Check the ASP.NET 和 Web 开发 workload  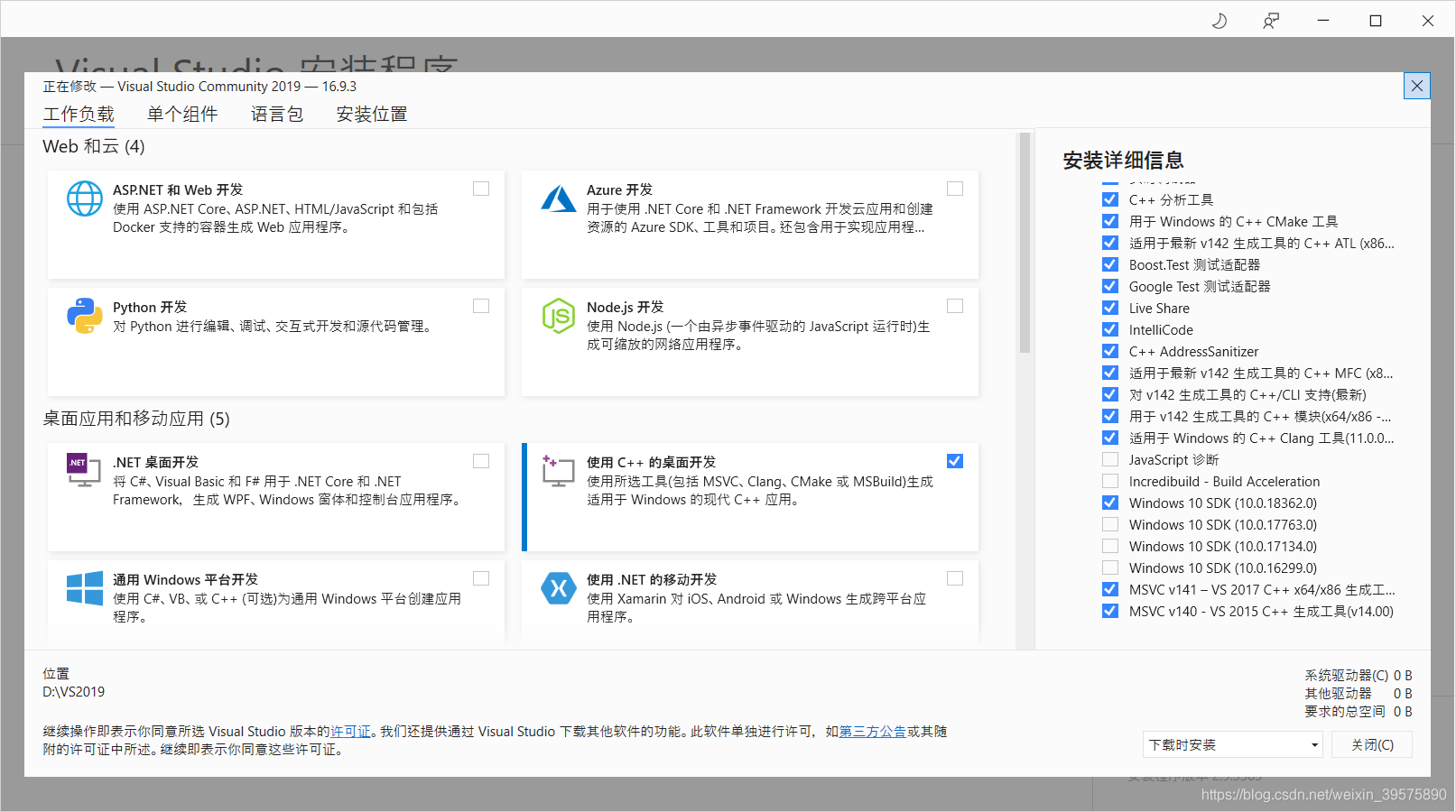point(481,189)
